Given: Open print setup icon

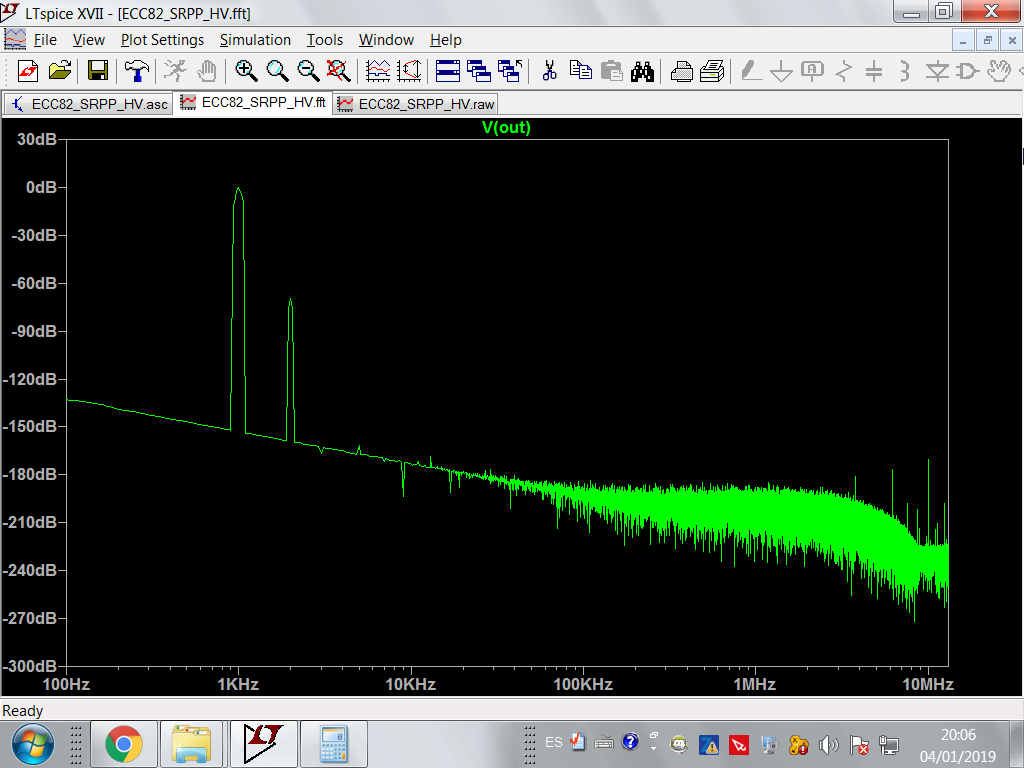Looking at the screenshot, I should (682, 71).
